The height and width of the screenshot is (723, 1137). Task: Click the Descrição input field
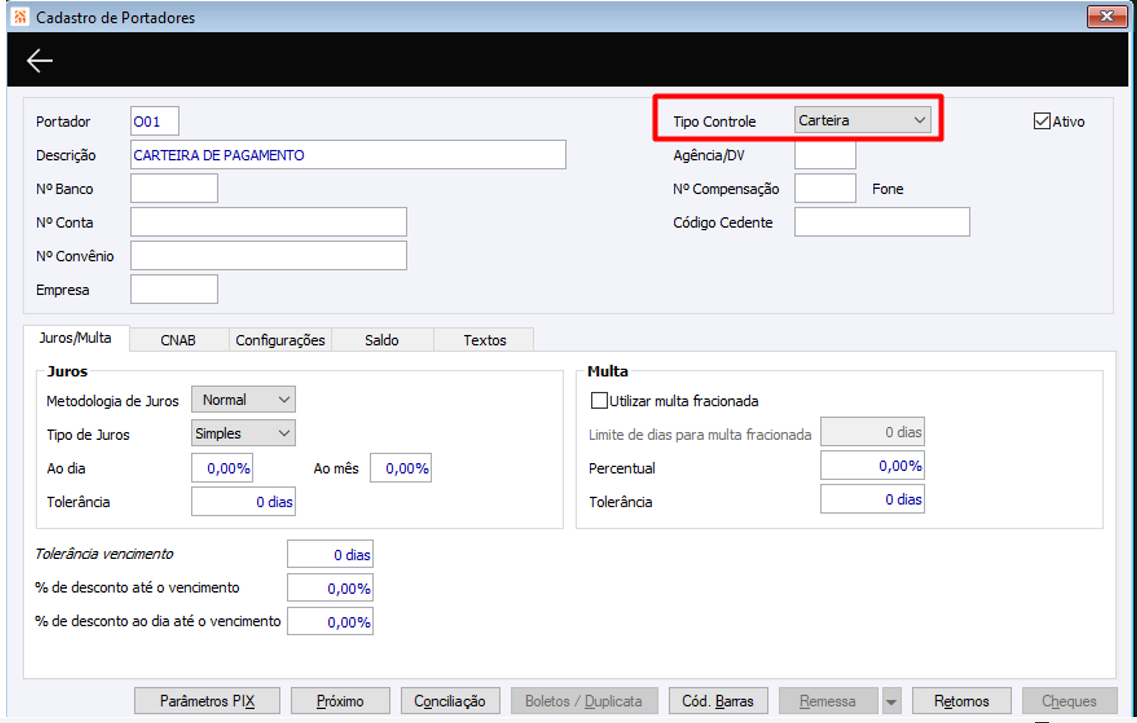click(x=348, y=154)
